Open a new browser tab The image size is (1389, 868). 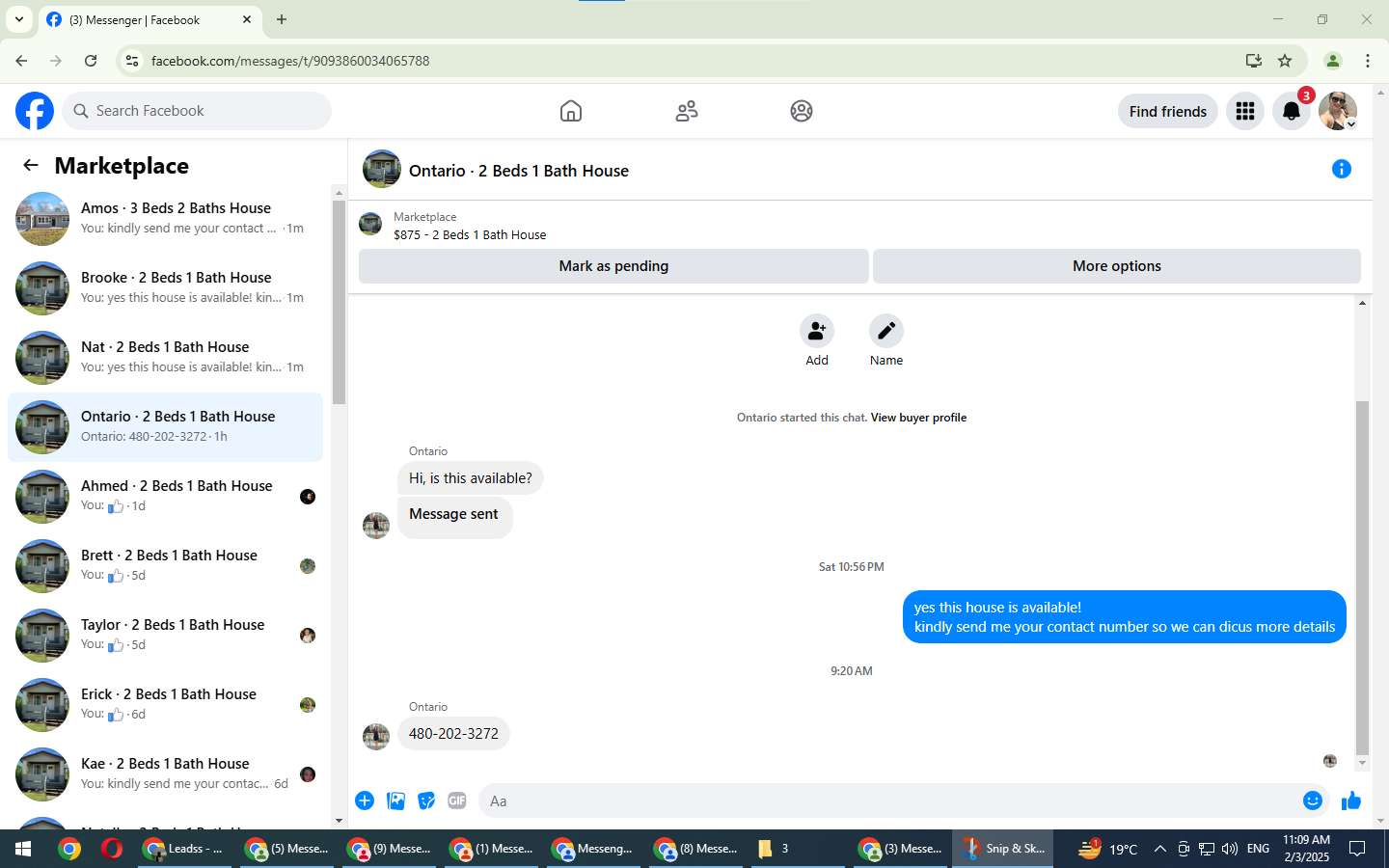282,19
